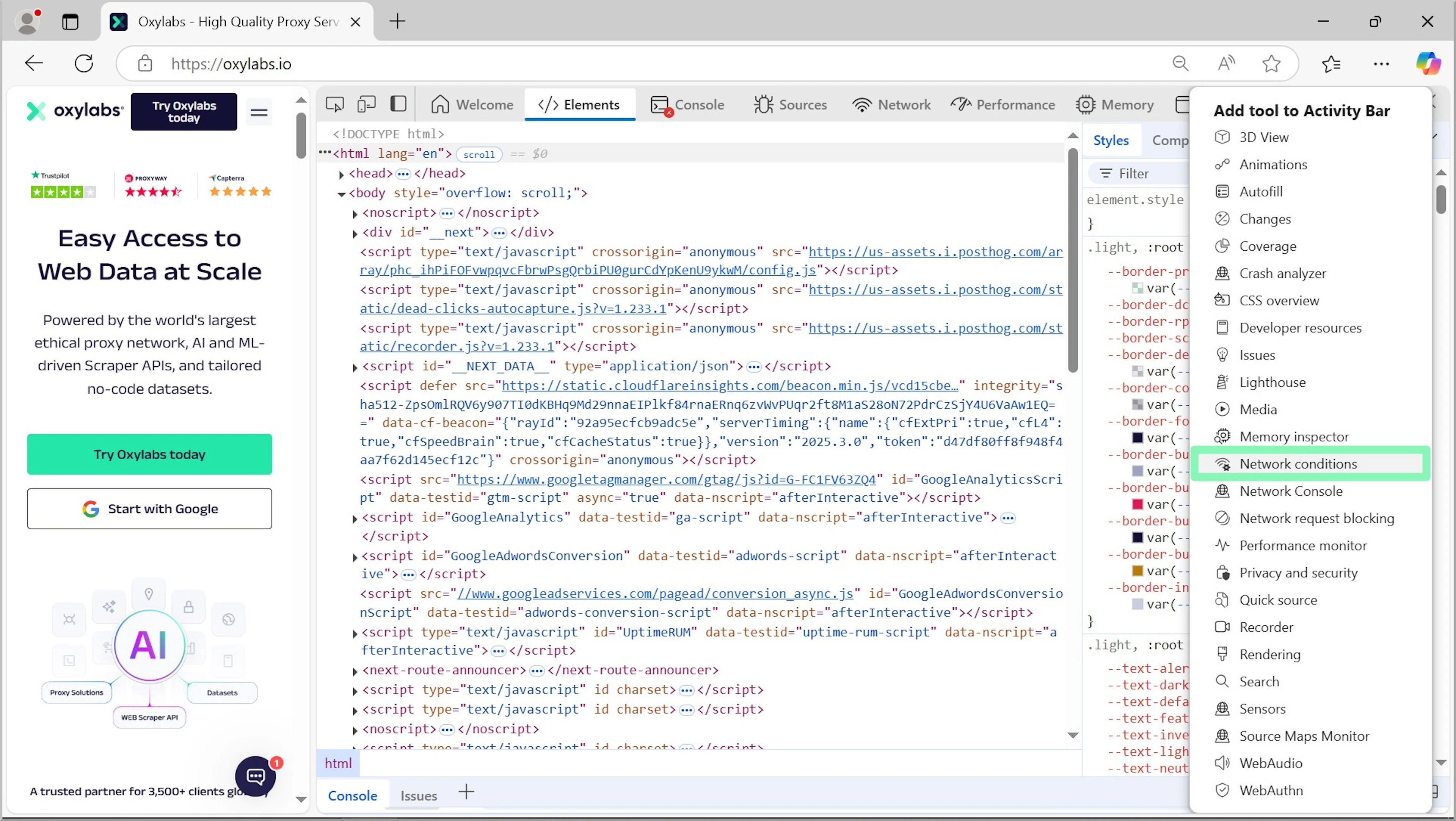Collapse the body element node
The width and height of the screenshot is (1456, 821).
[x=341, y=194]
